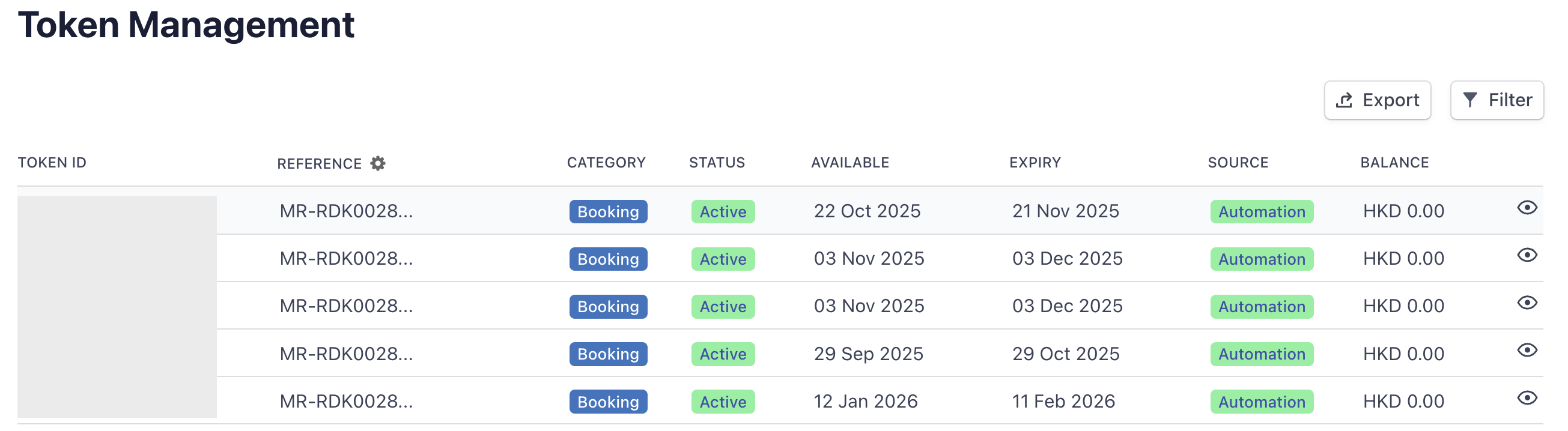View token expiring 29 Oct 2025
Screen dimensions: 1568x431
pyautogui.click(x=1527, y=350)
